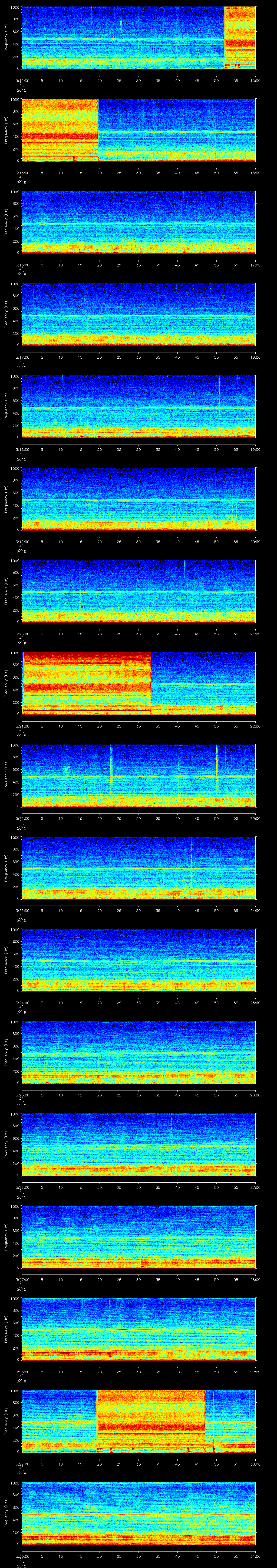
Task: Click the '3:25:00' start time label
Action: pos(22,1095)
